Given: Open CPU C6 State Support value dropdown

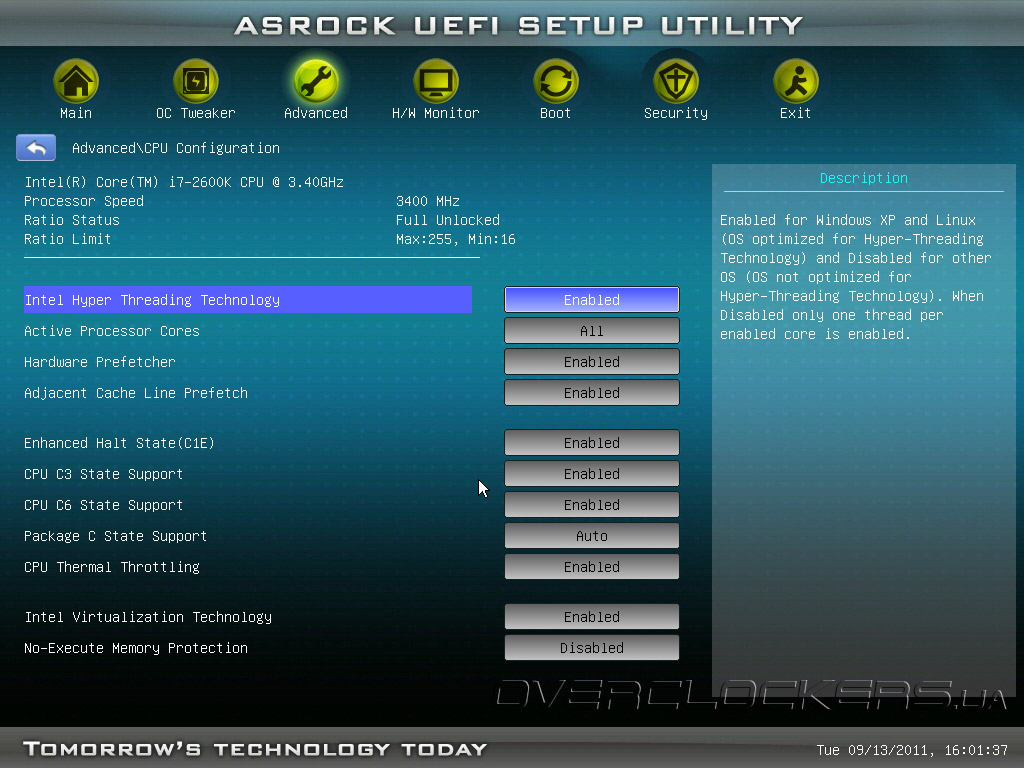Looking at the screenshot, I should pos(592,505).
